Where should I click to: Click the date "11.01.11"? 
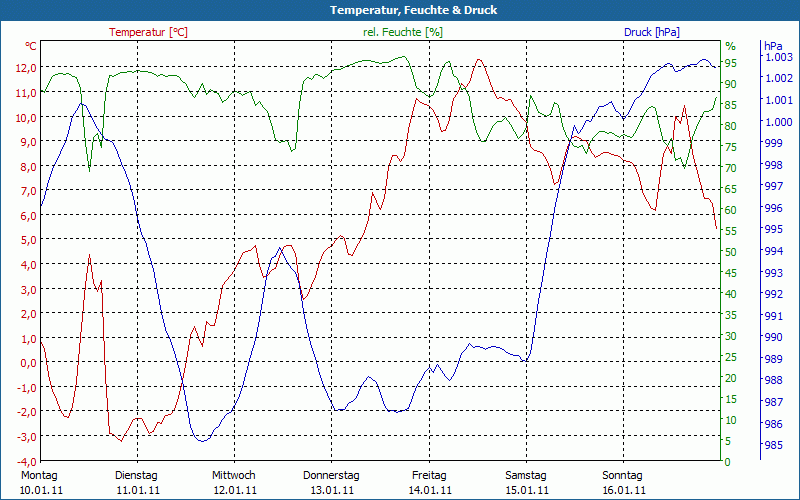pyautogui.click(x=138, y=490)
